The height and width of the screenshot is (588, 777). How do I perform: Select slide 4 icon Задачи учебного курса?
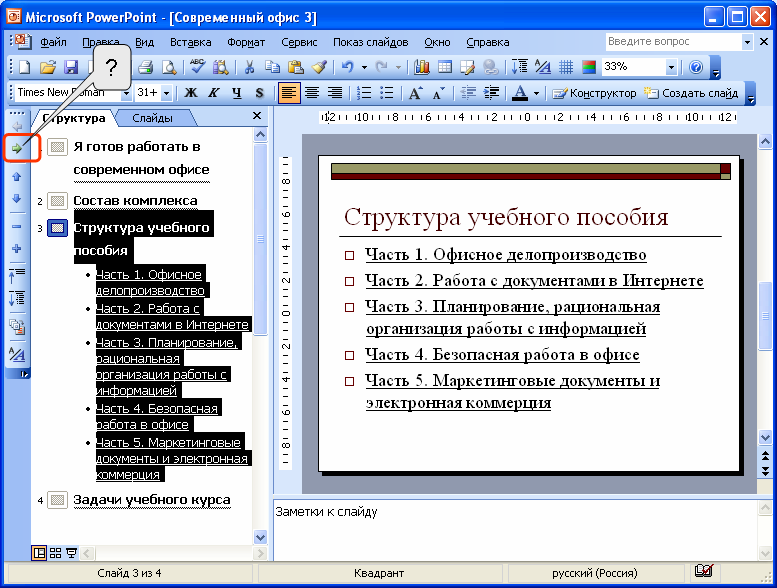(x=57, y=500)
